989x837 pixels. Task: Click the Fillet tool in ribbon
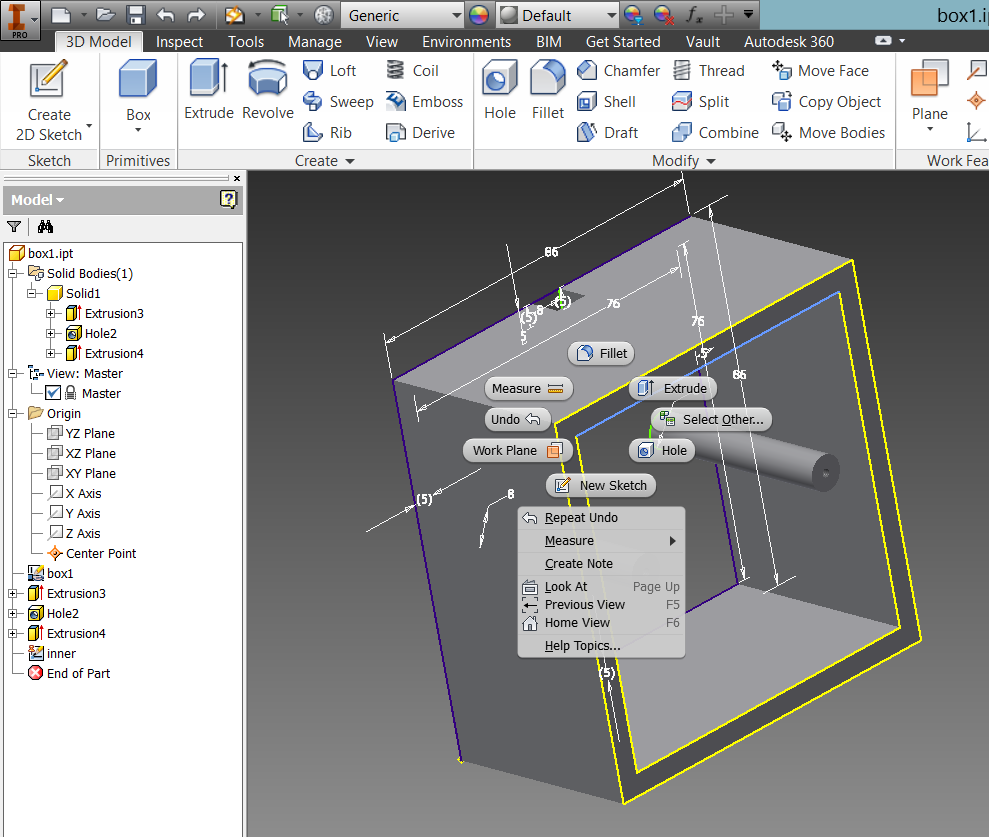pos(547,90)
